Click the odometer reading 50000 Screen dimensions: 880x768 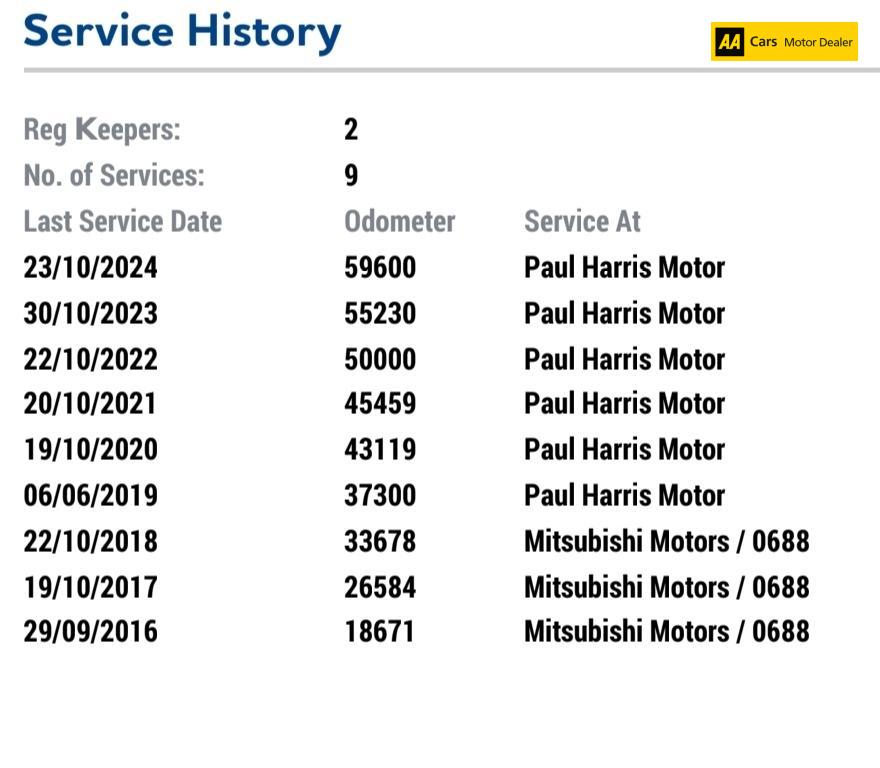[380, 359]
